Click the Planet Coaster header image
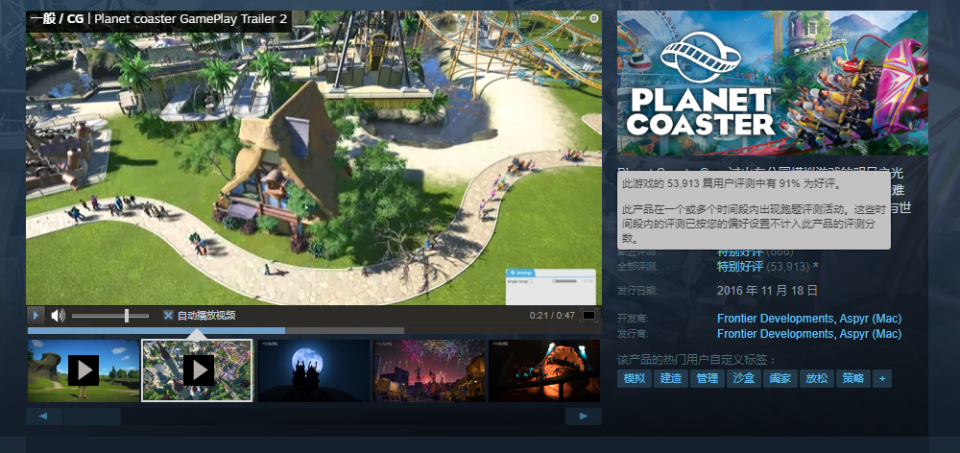960x453 pixels. pos(773,83)
